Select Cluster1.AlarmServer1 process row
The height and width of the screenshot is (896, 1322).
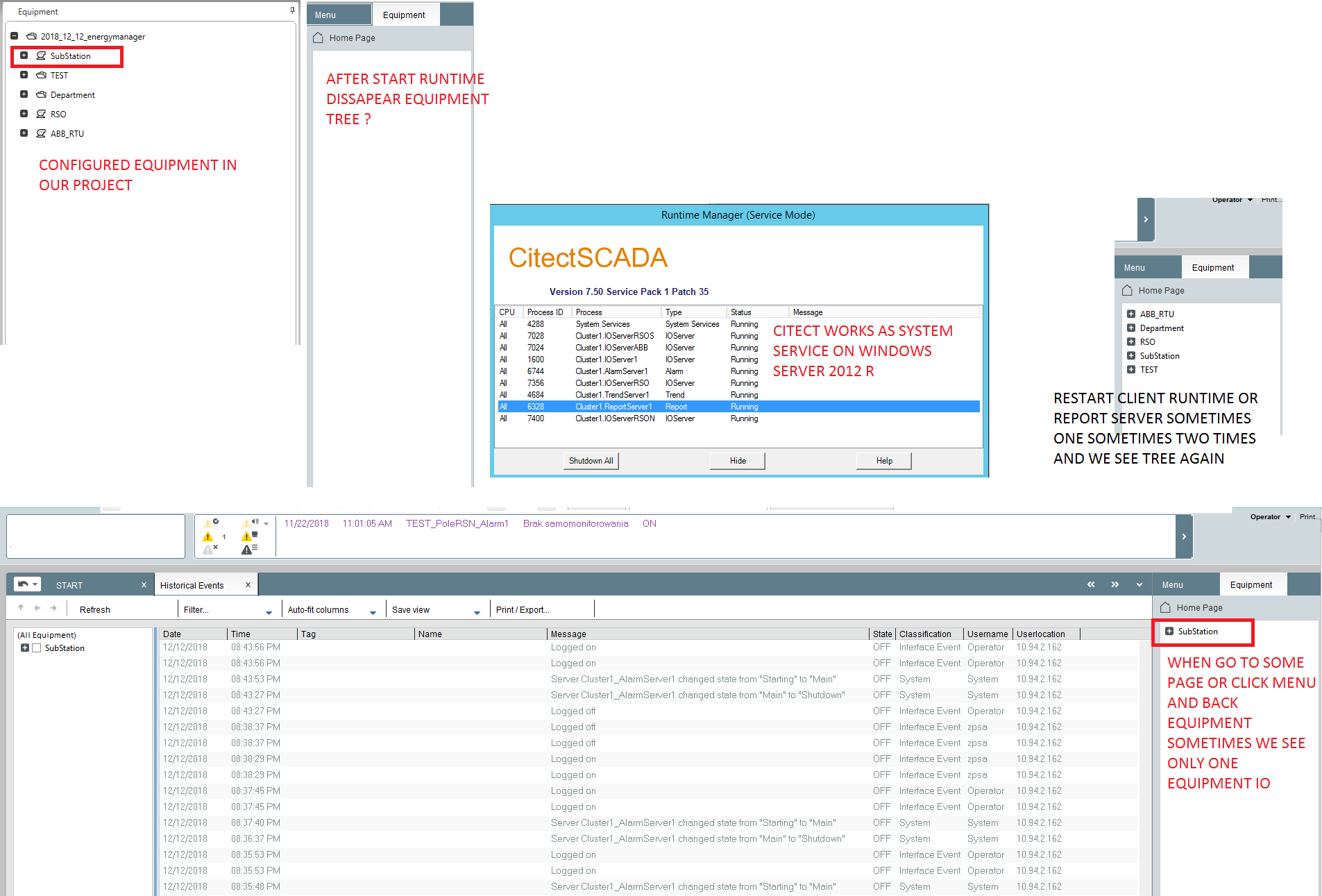[738, 371]
